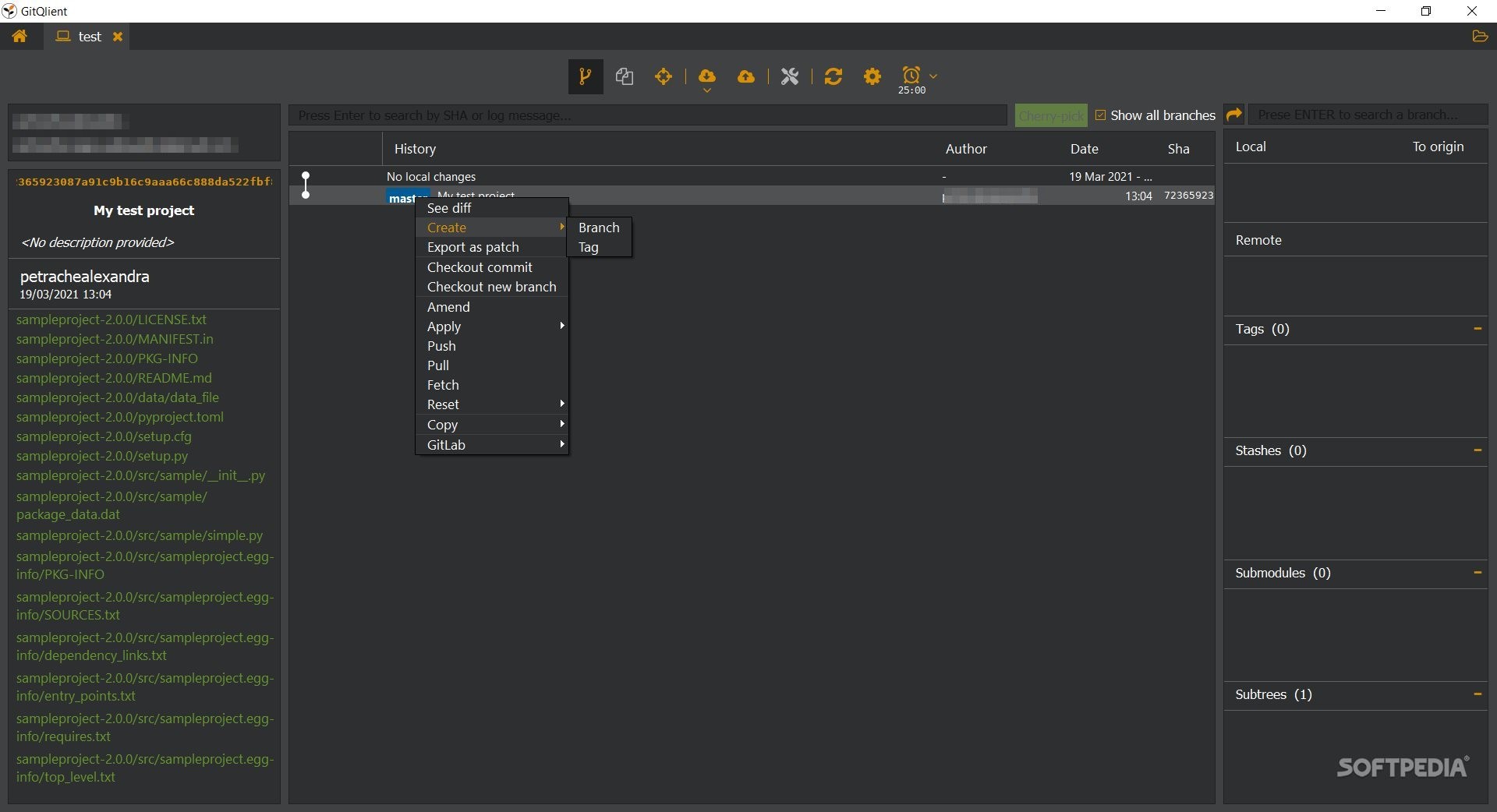This screenshot has height=812, width=1497.
Task: Open the tools wrench icon
Action: pos(790,76)
